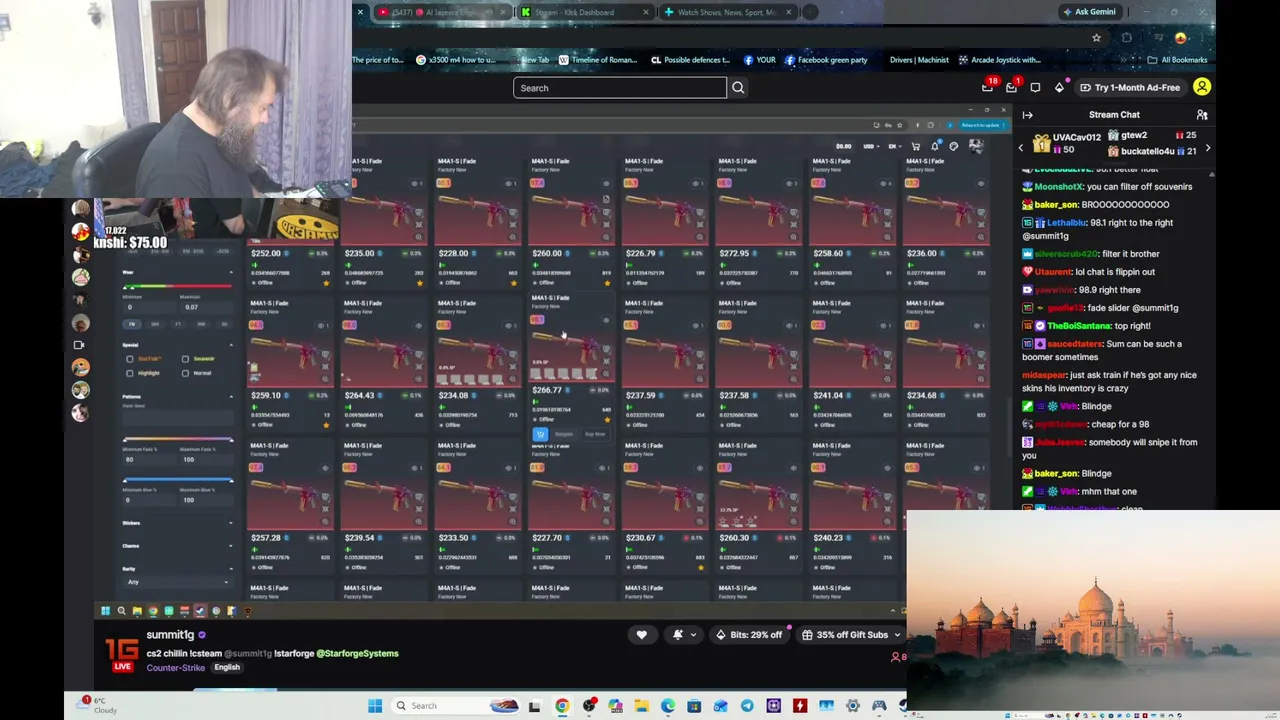Click the Bits: 29% off button
Image resolution: width=1280 pixels, height=720 pixels.
click(749, 635)
